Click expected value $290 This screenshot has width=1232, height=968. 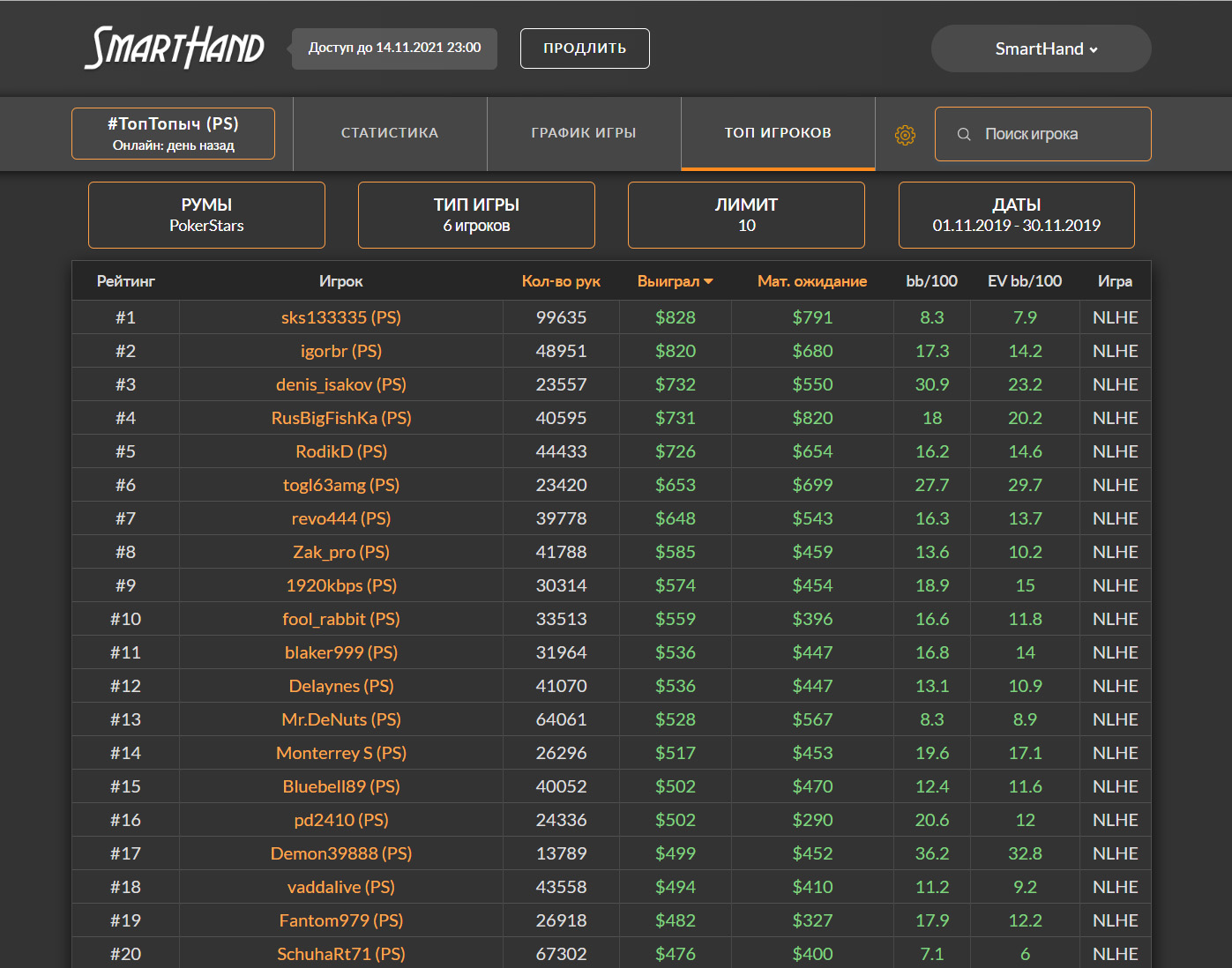pyautogui.click(x=812, y=820)
